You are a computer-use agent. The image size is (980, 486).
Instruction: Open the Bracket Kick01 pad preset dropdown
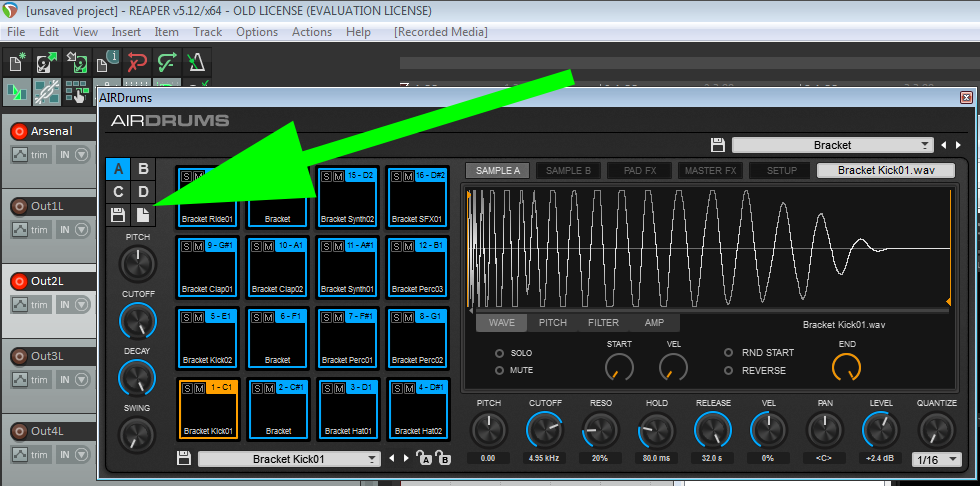point(289,459)
